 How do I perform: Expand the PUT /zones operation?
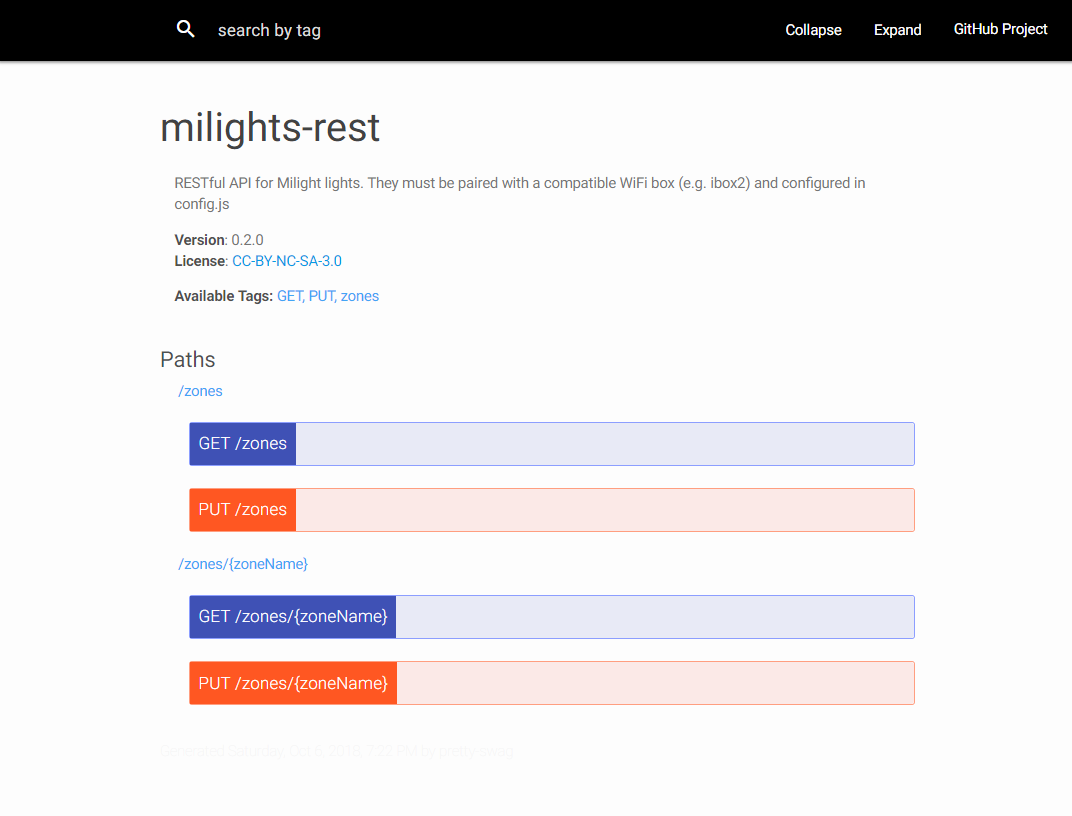point(552,510)
